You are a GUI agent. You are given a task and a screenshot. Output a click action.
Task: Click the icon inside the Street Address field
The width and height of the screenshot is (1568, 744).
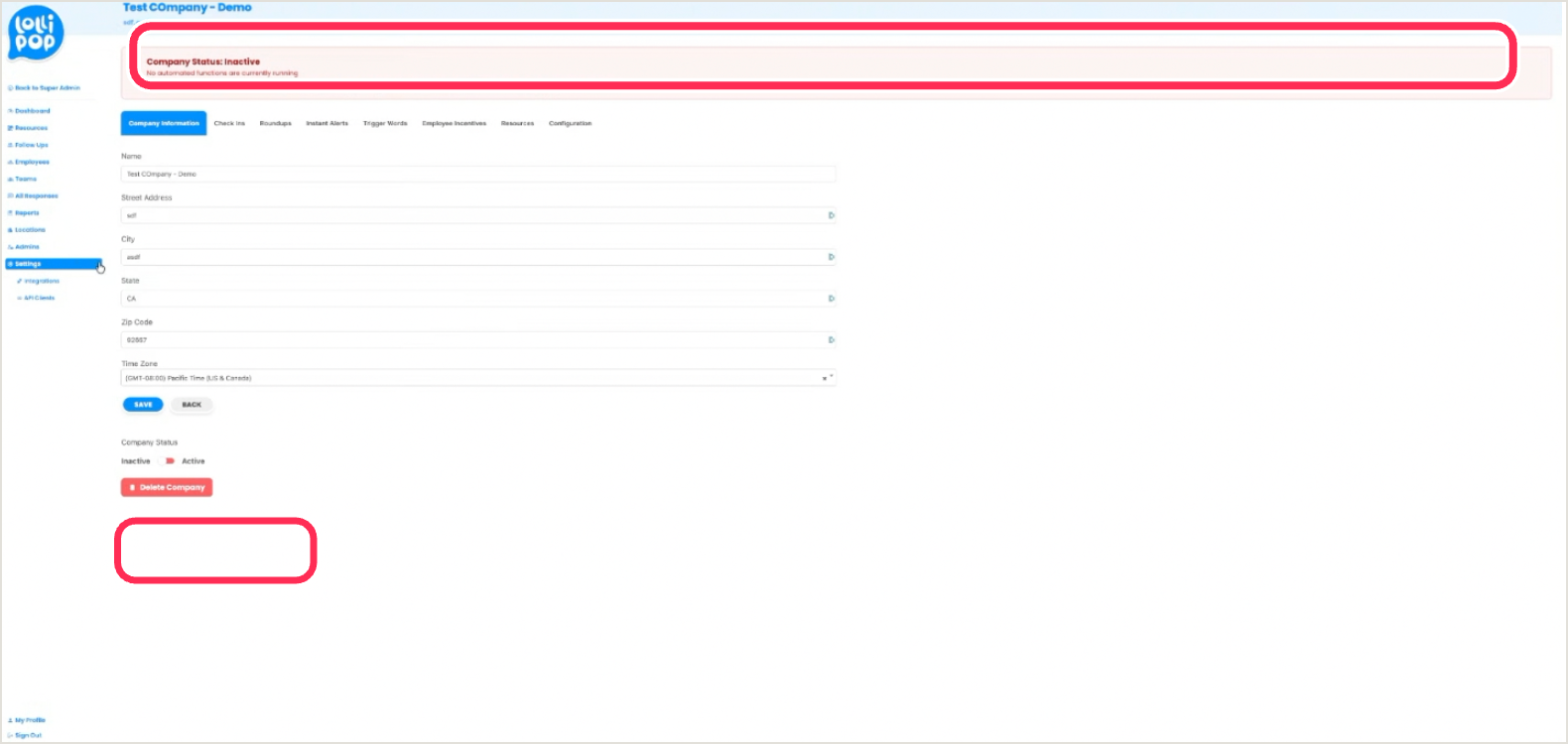pyautogui.click(x=832, y=215)
